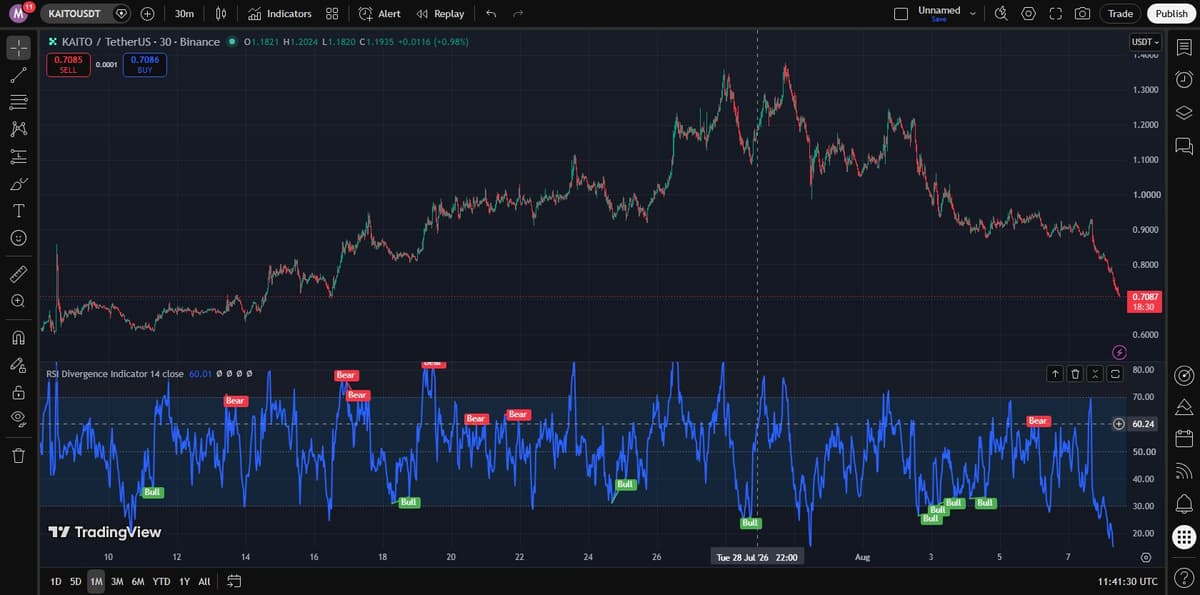The width and height of the screenshot is (1200, 595).
Task: Enter fullscreen chart mode
Action: coord(1055,14)
